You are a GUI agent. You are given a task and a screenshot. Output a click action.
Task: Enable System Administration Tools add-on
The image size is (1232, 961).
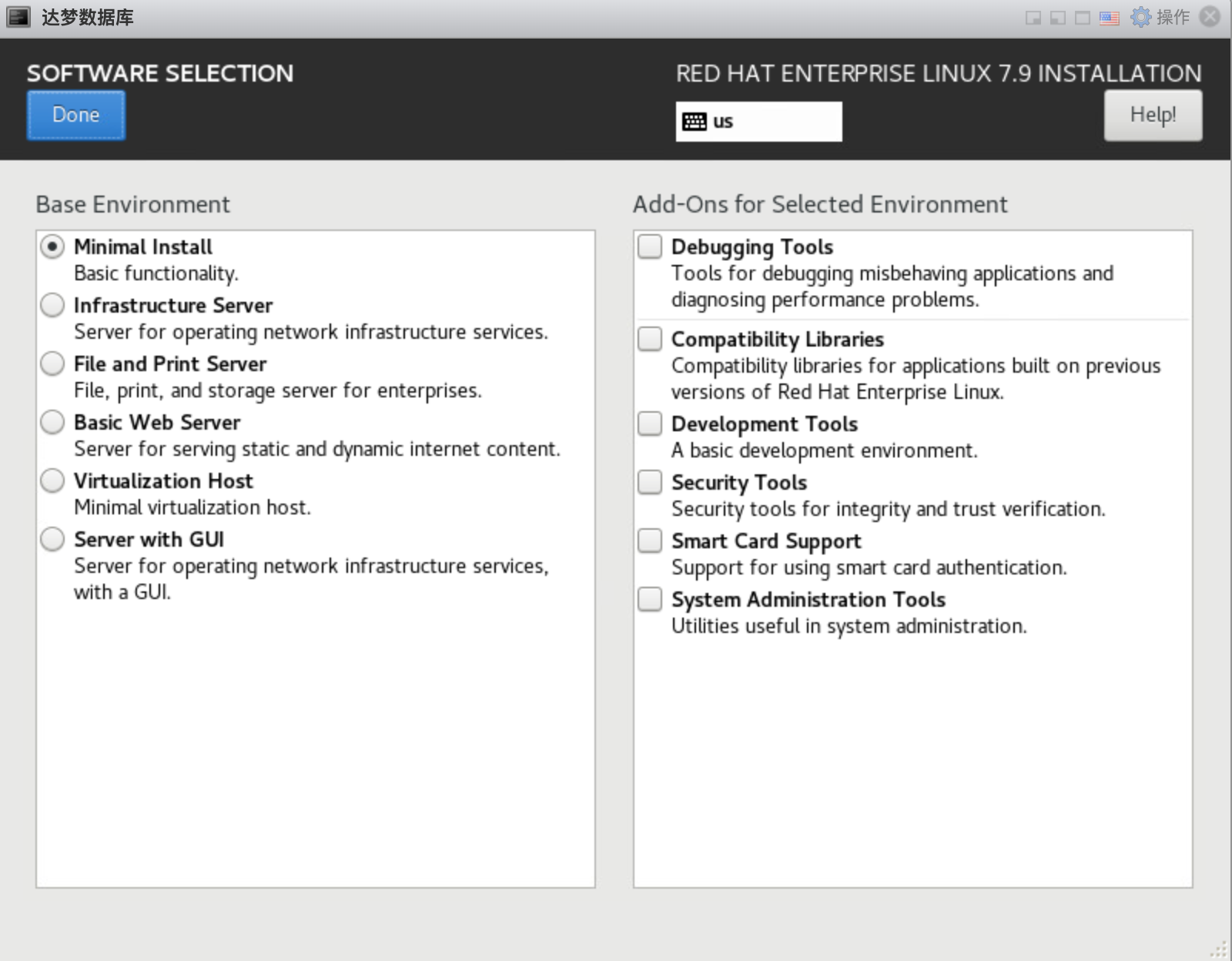tap(650, 600)
